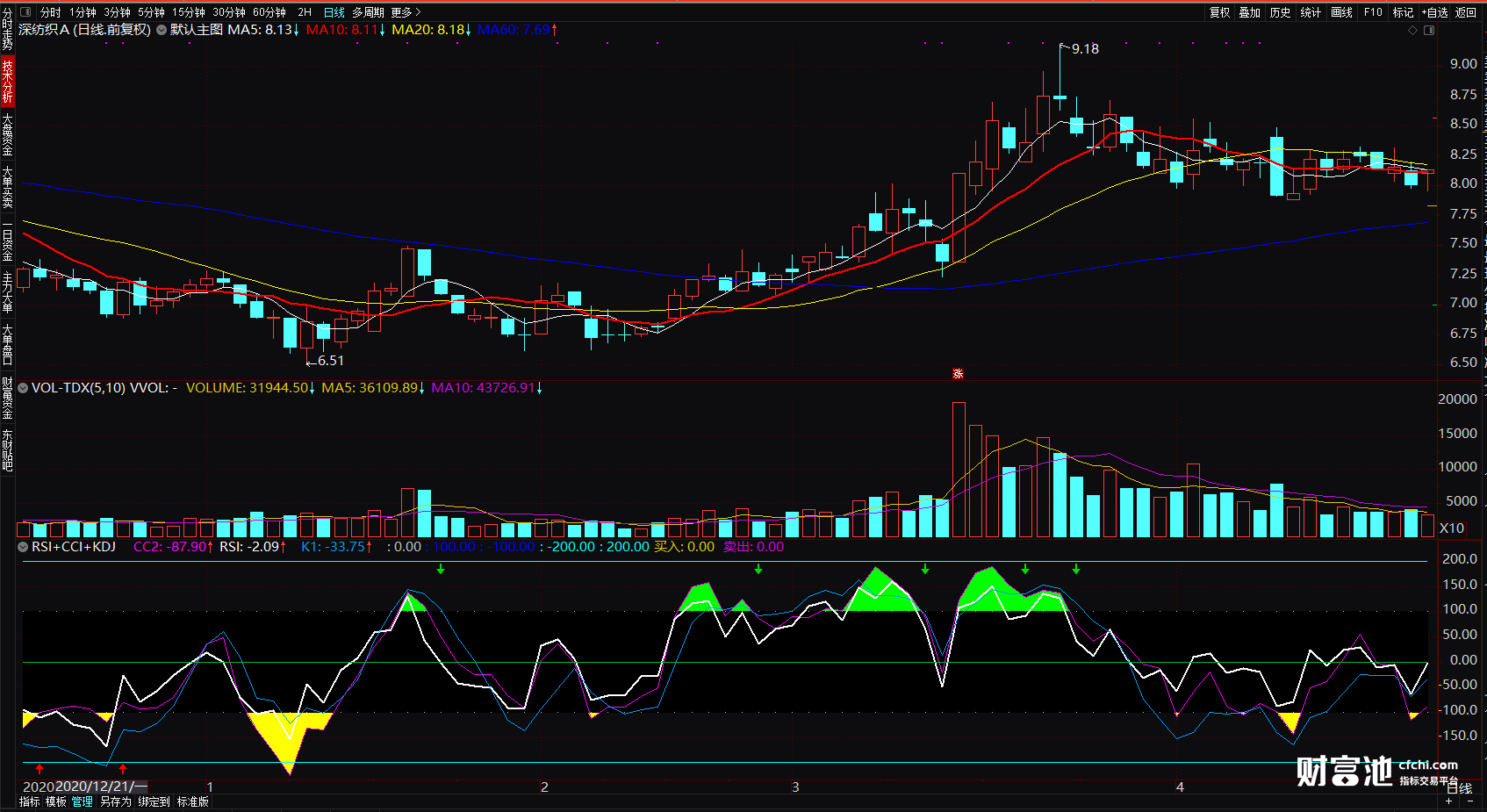Click 另存为 to save the template
Screen dimensions: 1487x812
tap(116, 801)
